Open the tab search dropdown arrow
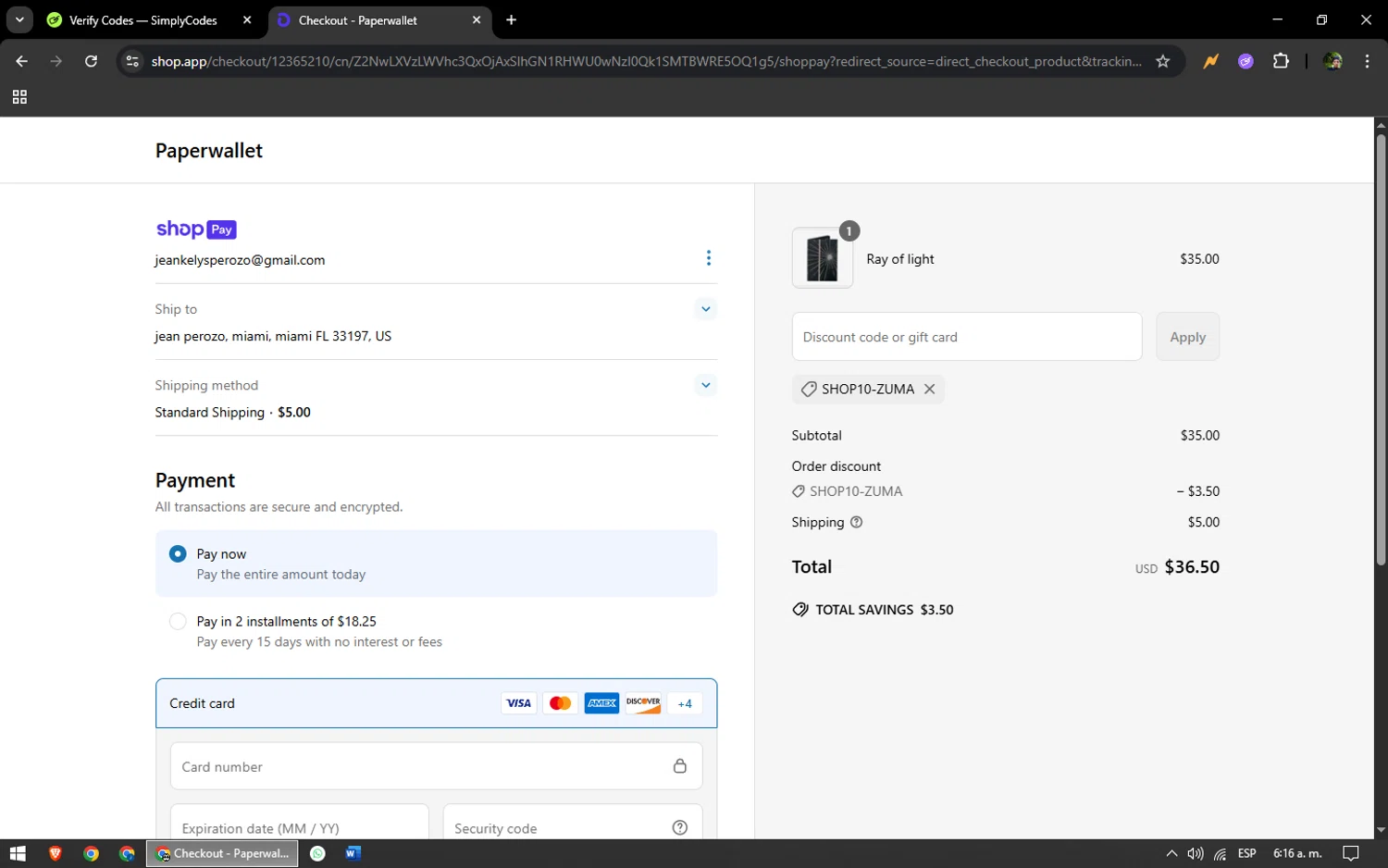Viewport: 1388px width, 868px height. [x=19, y=19]
